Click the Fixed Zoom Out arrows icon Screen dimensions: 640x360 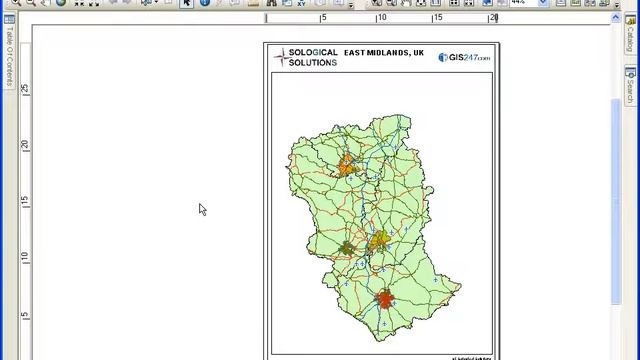pyautogui.click(x=94, y=2)
